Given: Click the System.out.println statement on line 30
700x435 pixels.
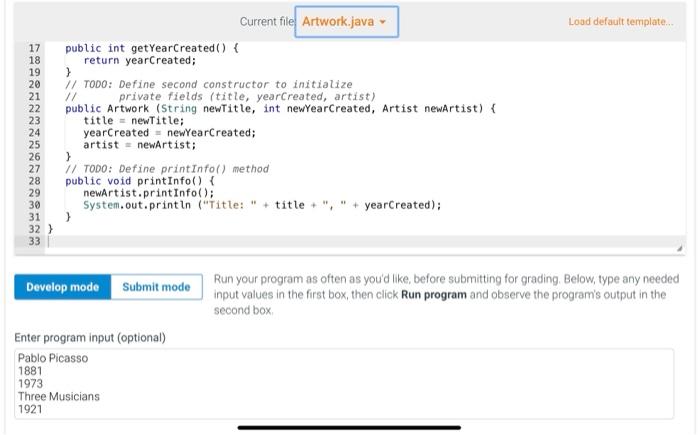Looking at the screenshot, I should tap(262, 205).
